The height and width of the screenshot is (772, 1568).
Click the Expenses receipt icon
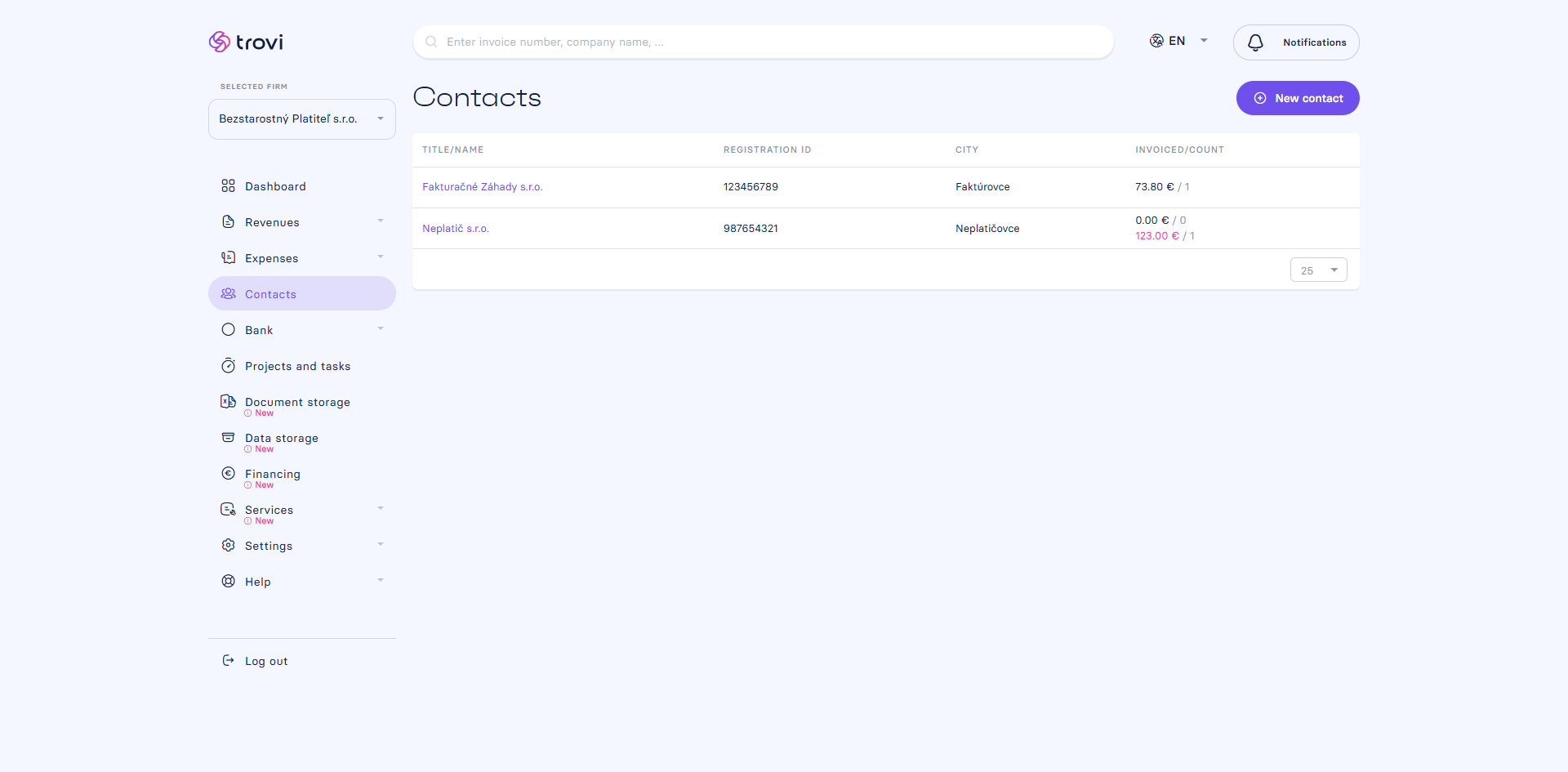[228, 257]
